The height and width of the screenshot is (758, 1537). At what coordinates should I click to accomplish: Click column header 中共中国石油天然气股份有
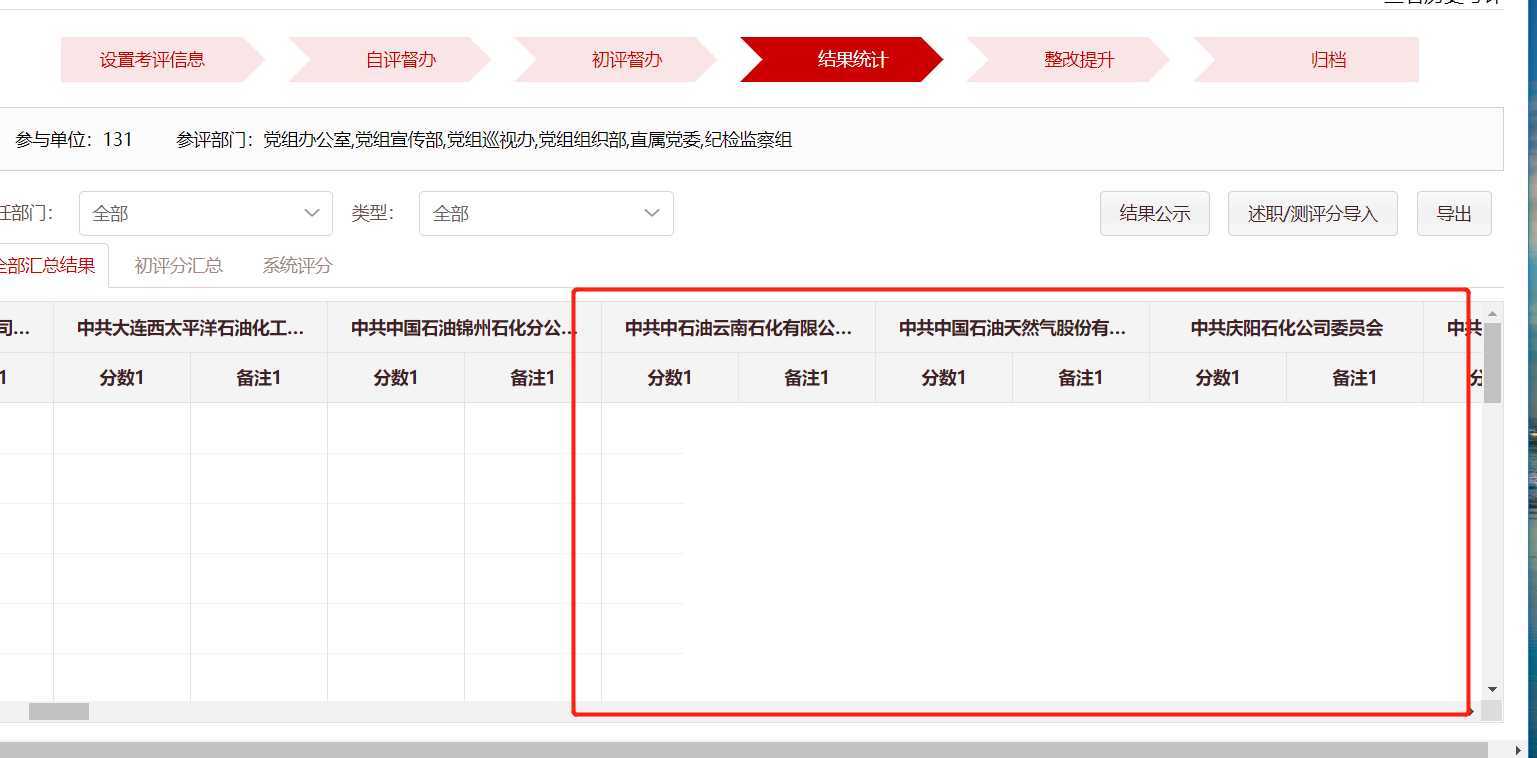click(x=1012, y=328)
